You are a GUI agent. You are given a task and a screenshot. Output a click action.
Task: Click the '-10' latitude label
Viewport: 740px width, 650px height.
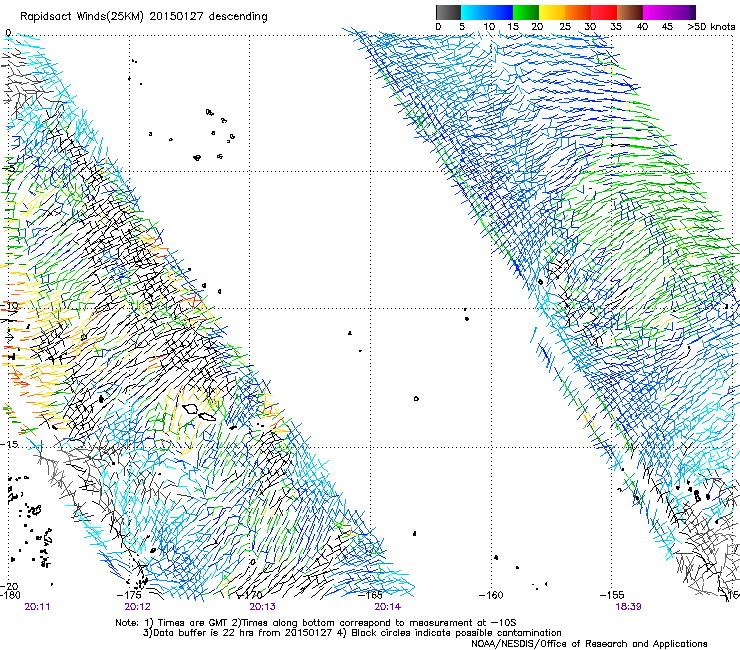pyautogui.click(x=9, y=305)
